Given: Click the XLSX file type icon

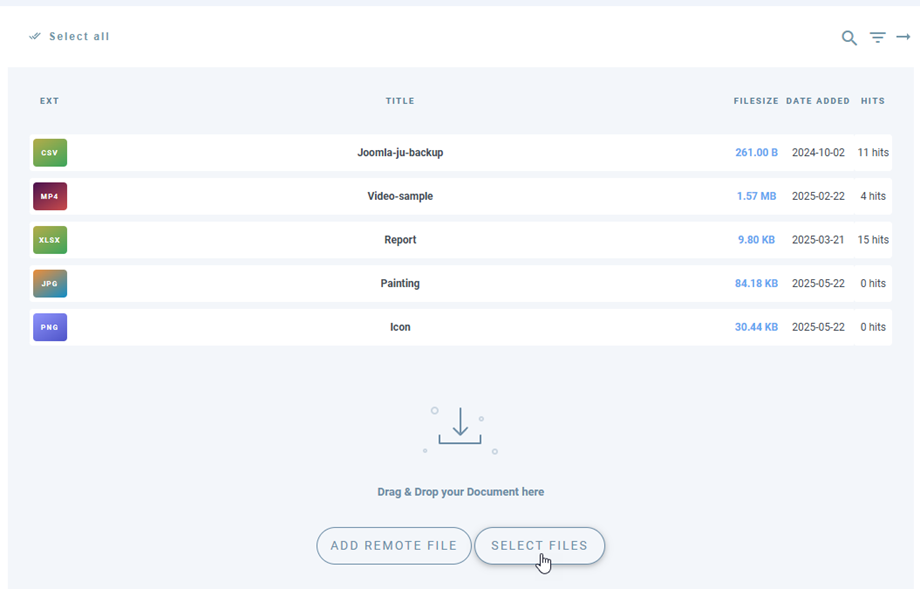Looking at the screenshot, I should coord(50,240).
